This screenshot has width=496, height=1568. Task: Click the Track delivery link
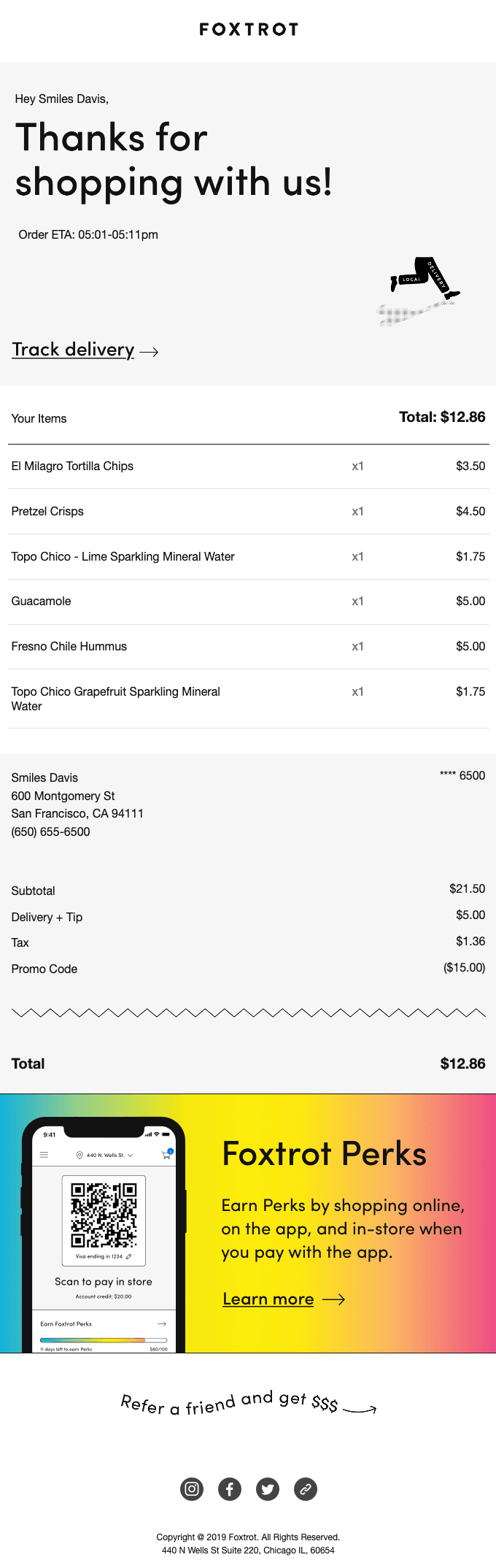73,350
